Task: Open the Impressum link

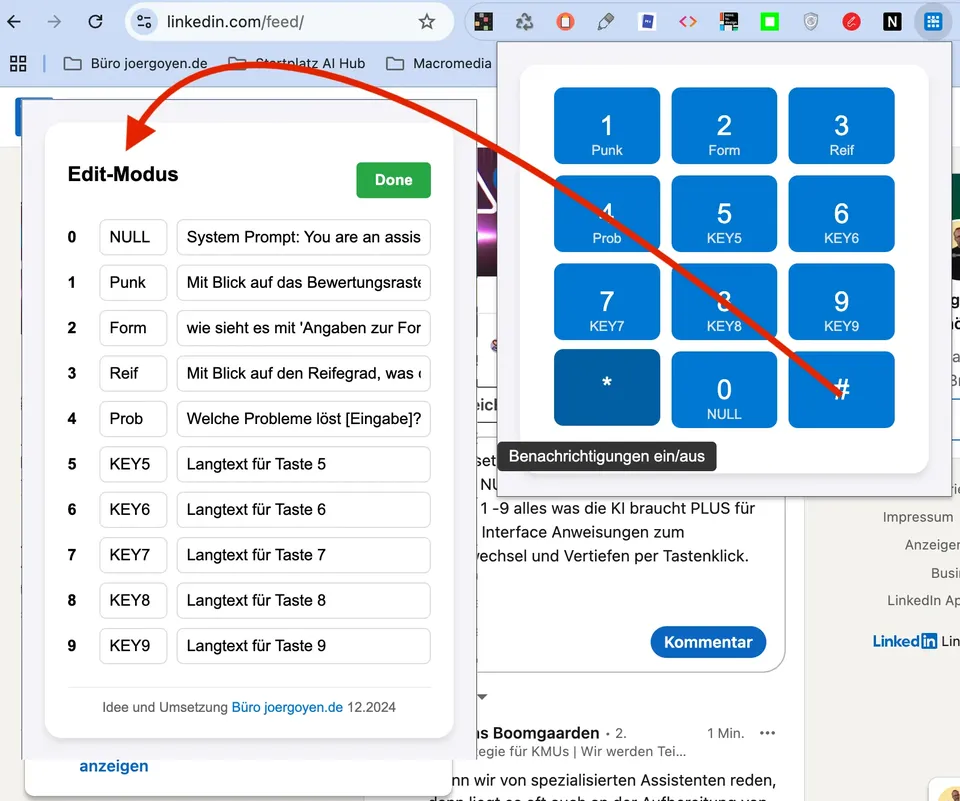Action: click(x=918, y=517)
